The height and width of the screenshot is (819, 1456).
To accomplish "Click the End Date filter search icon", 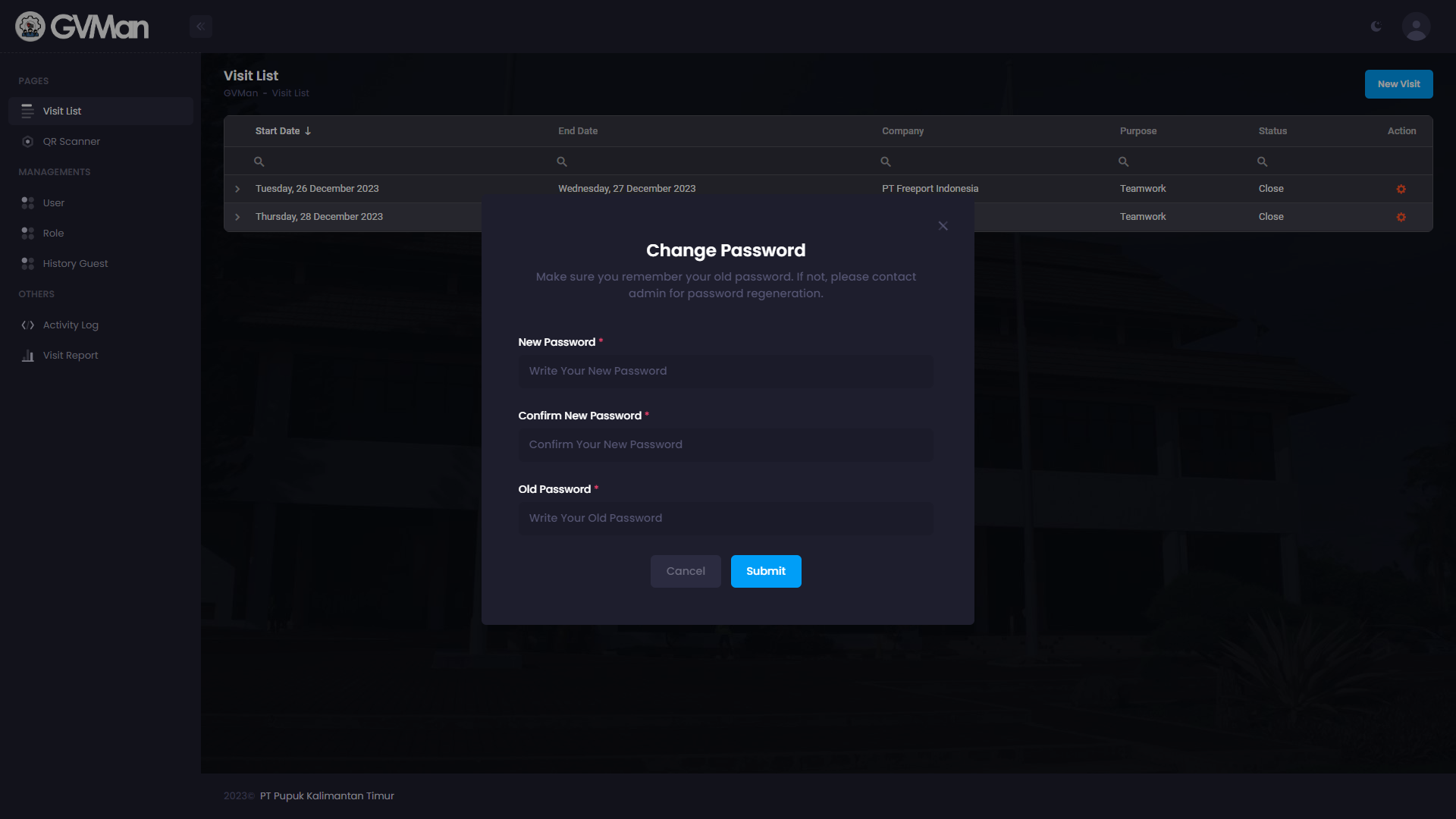I will pos(562,162).
